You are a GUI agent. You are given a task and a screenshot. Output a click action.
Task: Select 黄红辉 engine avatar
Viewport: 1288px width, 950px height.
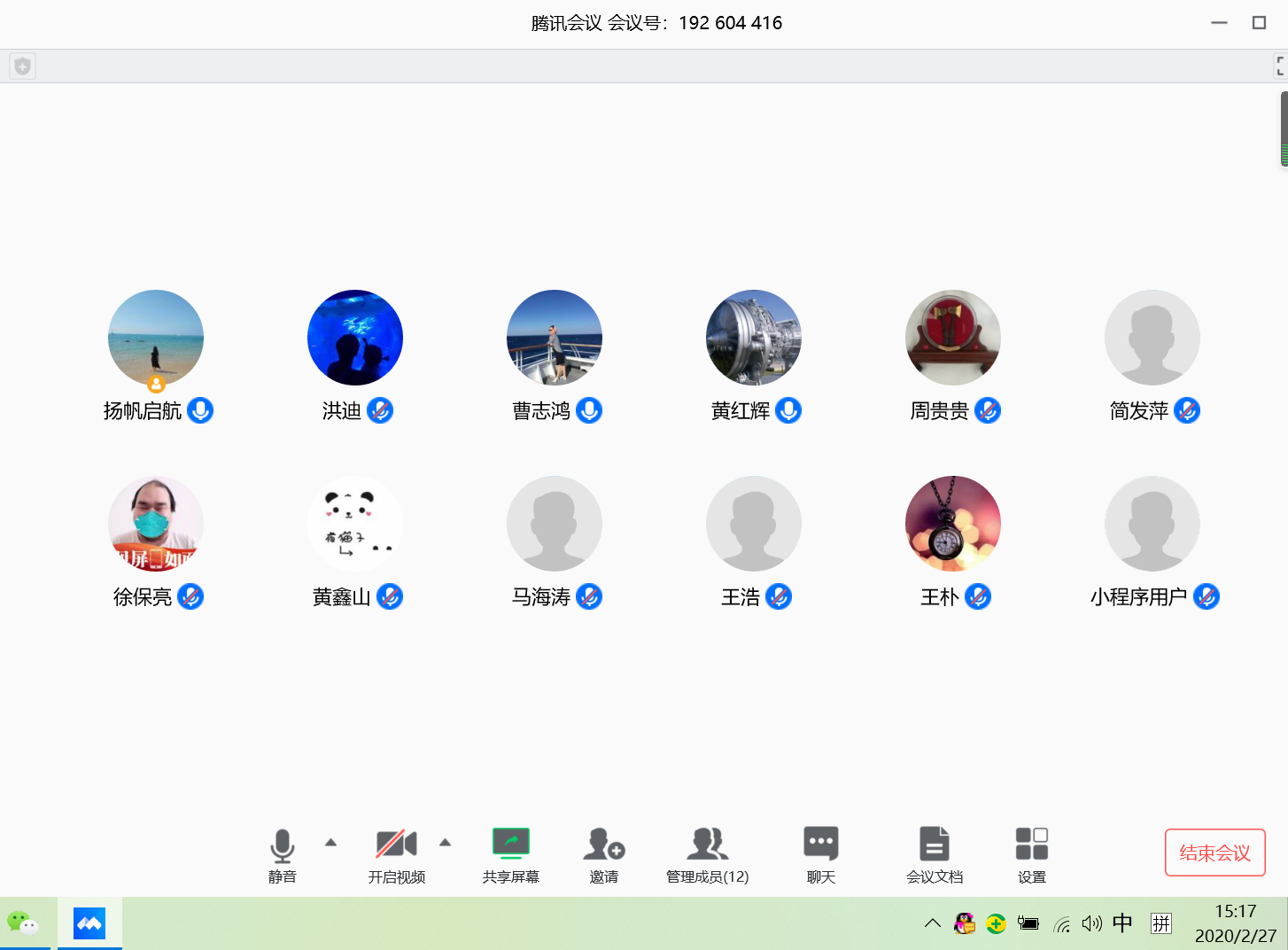pos(754,338)
